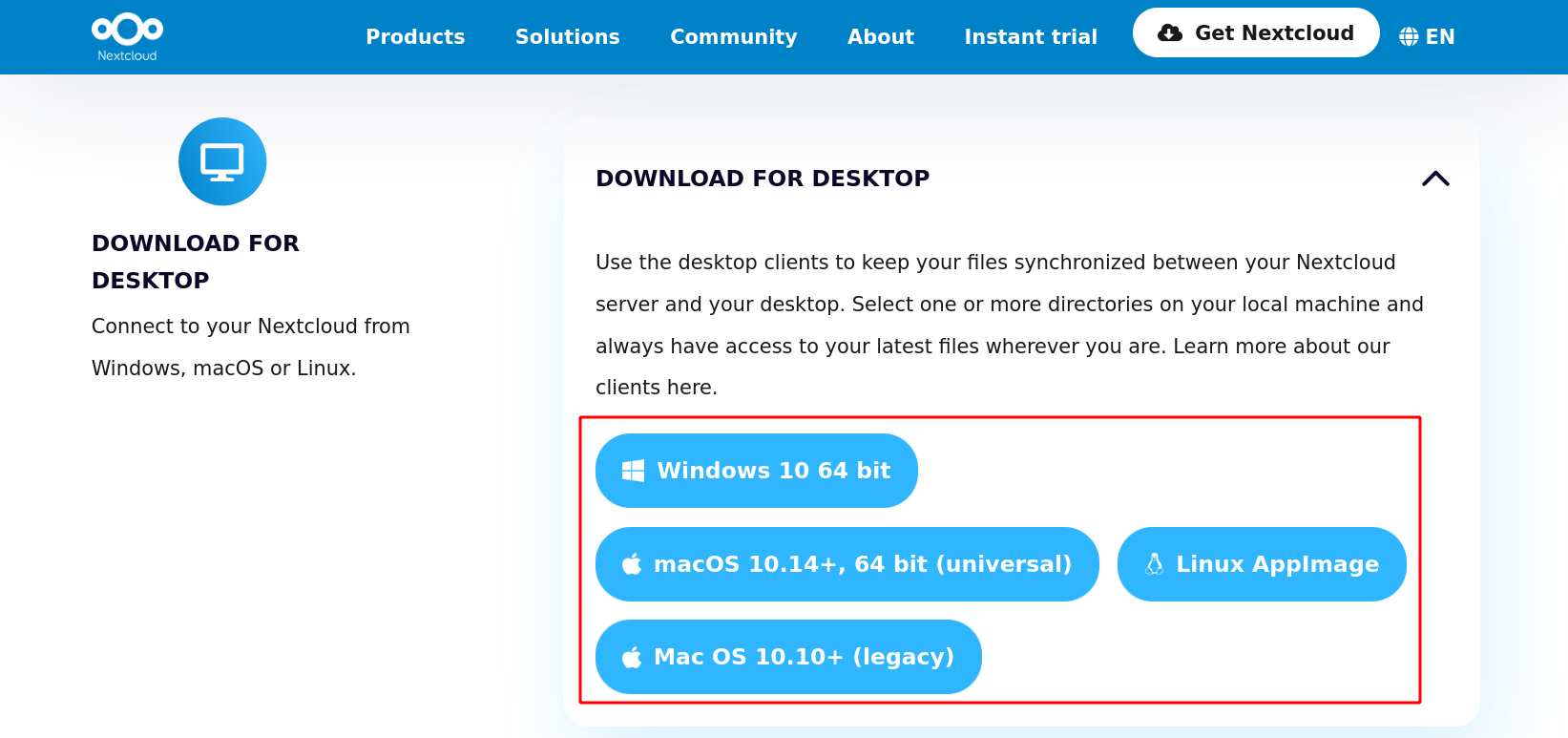
Task: Open the Products menu
Action: [x=415, y=37]
